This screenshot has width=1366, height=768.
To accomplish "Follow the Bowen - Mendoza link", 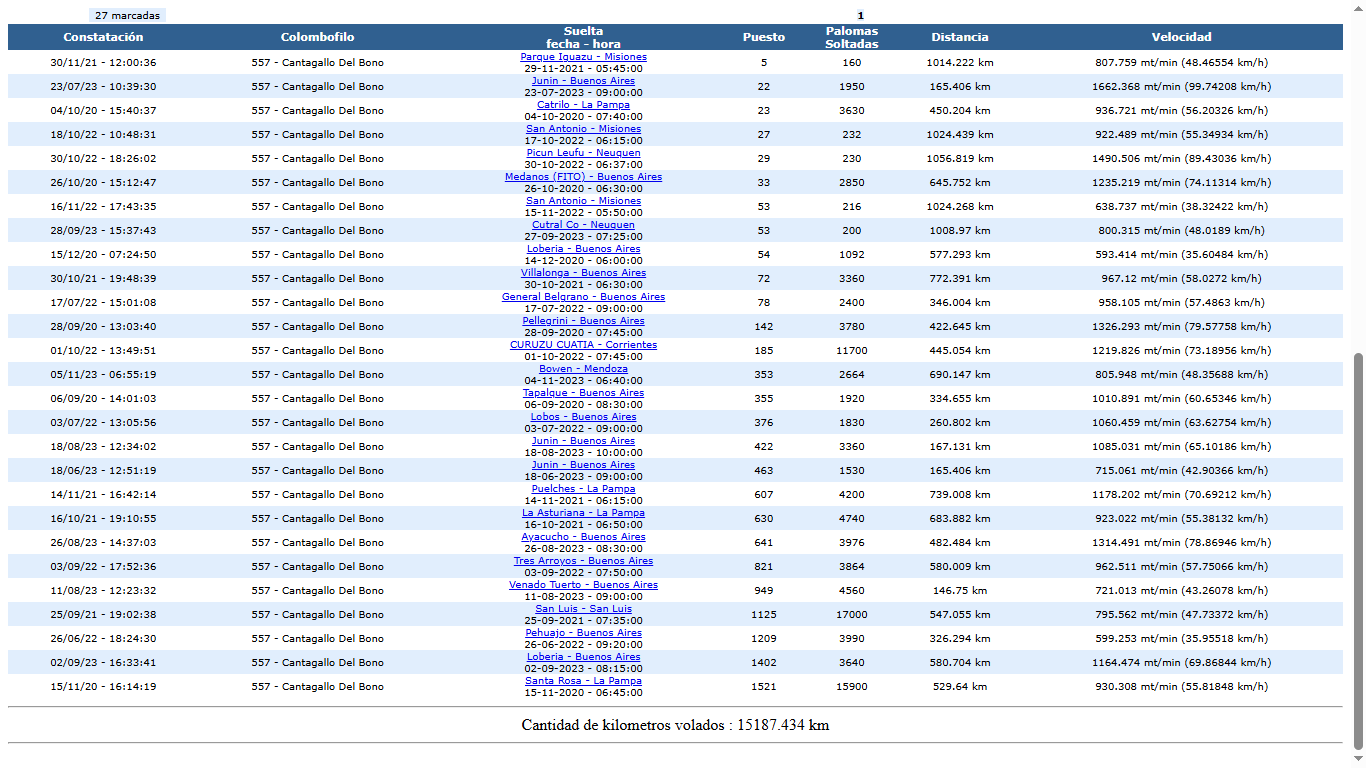I will click(583, 369).
